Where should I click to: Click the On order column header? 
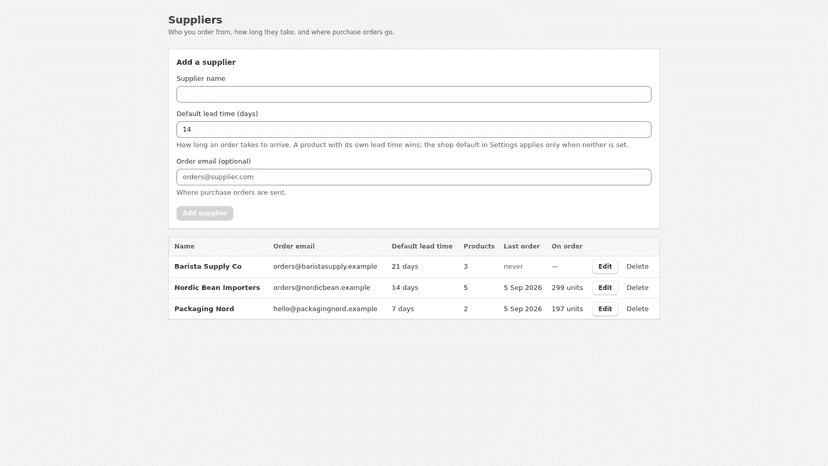pyautogui.click(x=567, y=246)
